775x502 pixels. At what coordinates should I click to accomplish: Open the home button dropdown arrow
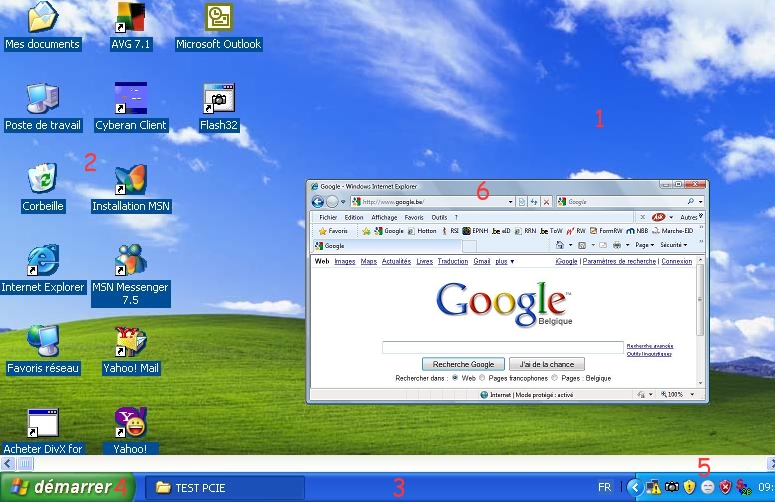click(570, 245)
